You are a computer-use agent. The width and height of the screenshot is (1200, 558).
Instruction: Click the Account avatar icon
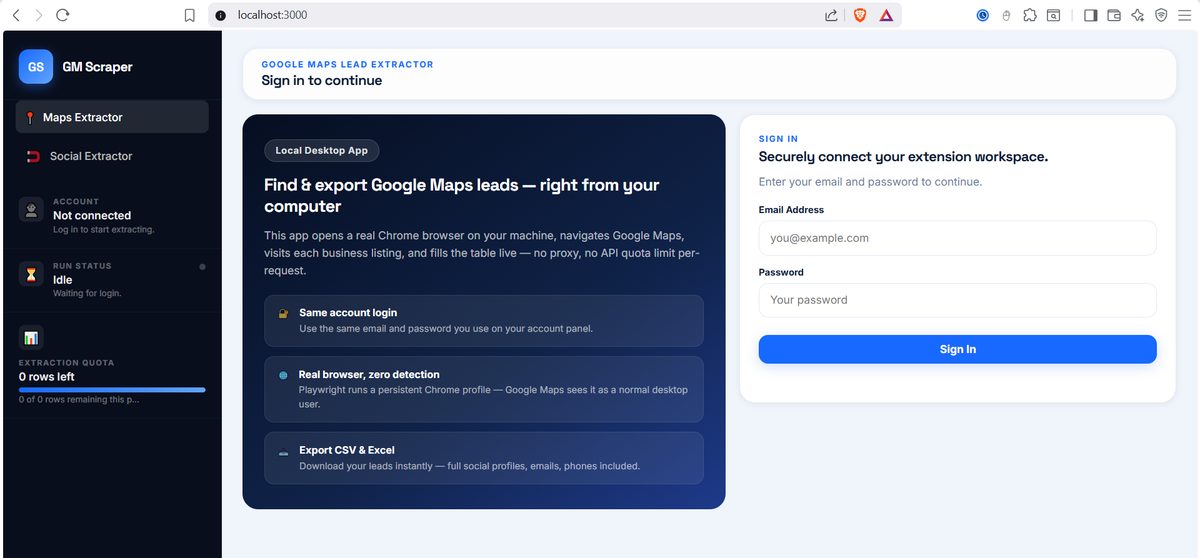pyautogui.click(x=31, y=210)
